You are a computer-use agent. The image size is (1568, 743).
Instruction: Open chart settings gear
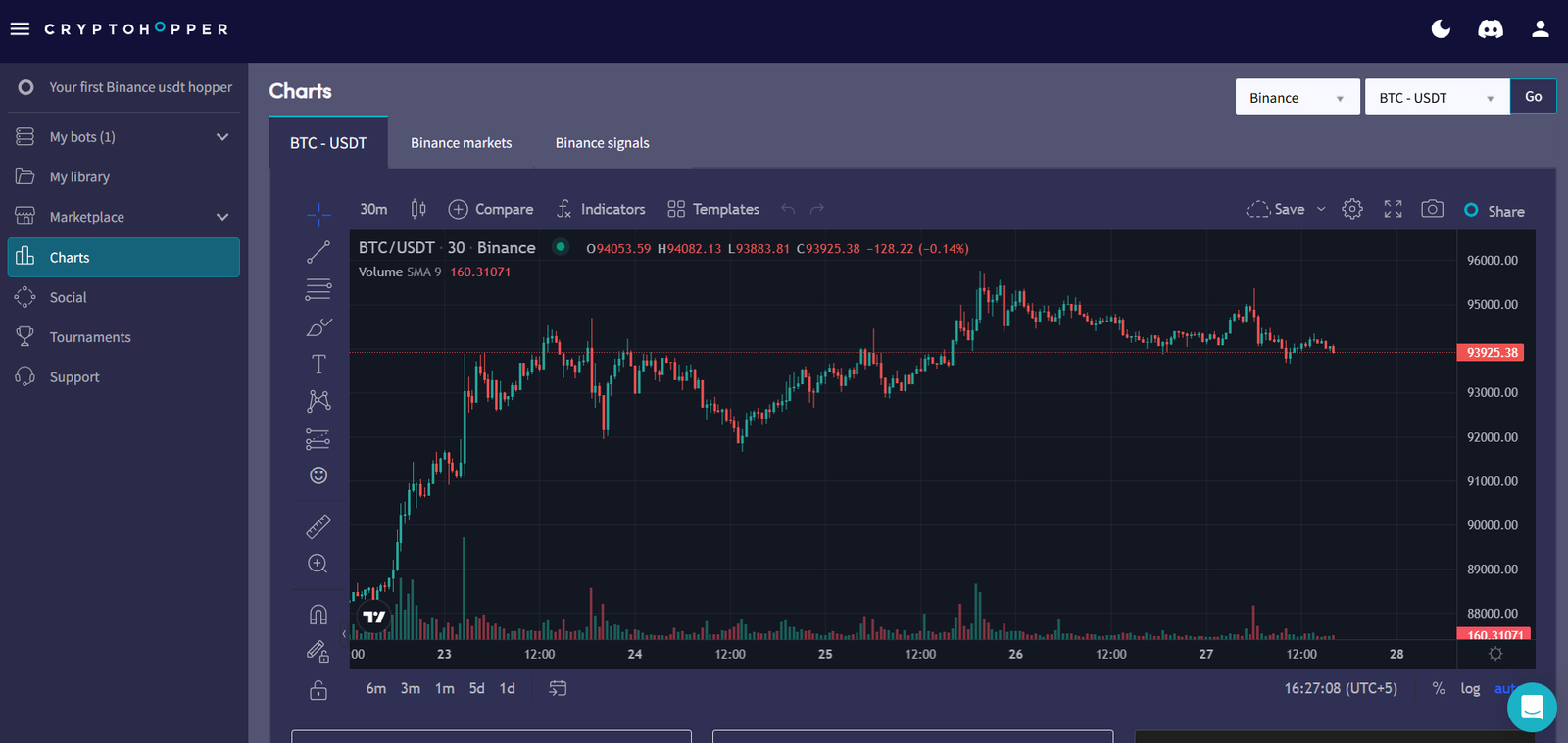pos(1352,209)
